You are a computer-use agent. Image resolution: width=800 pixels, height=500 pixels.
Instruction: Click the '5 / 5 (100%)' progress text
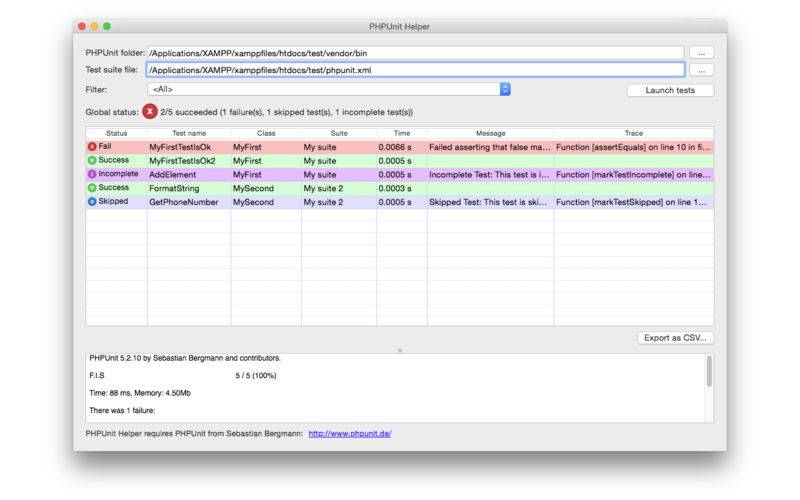click(256, 376)
